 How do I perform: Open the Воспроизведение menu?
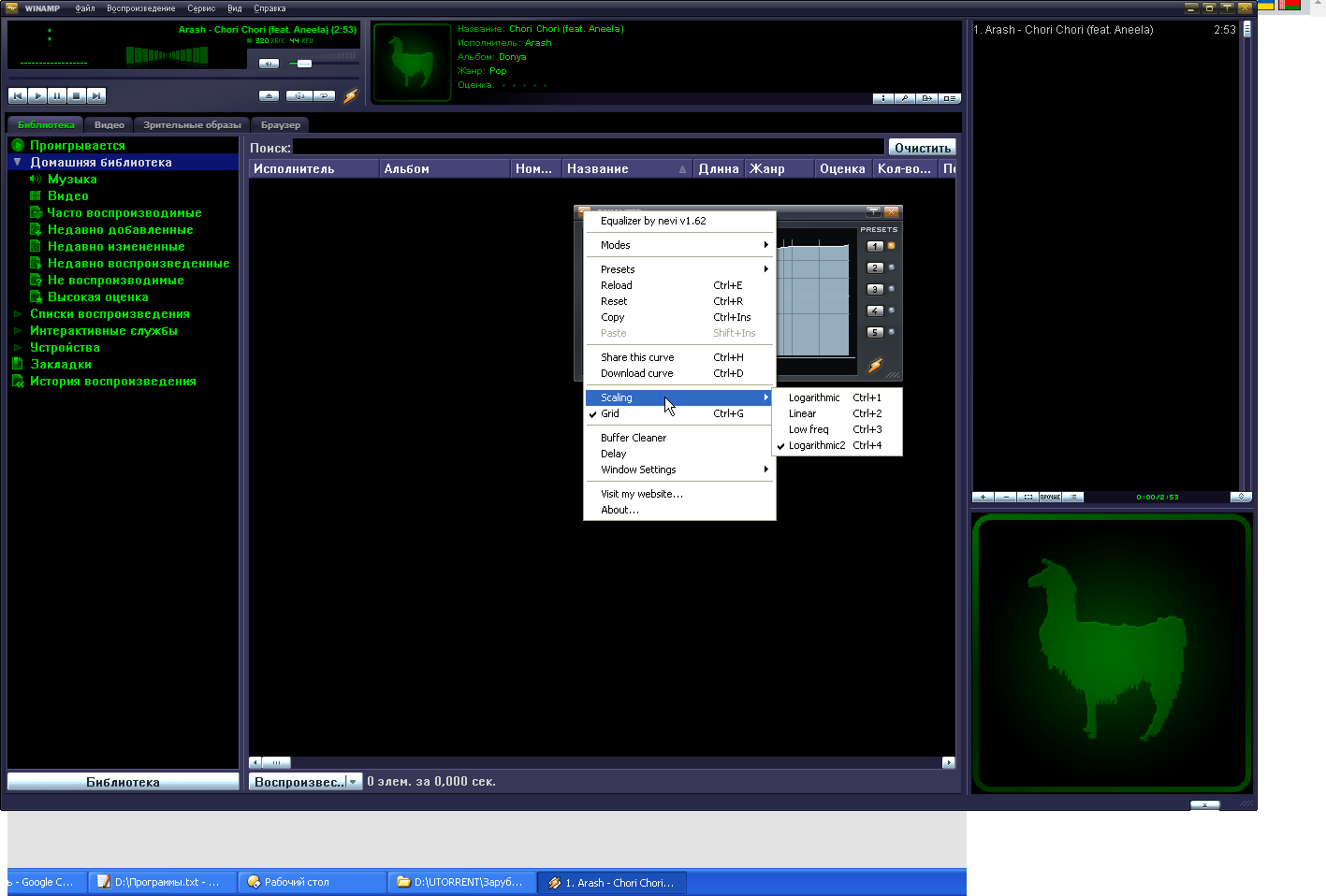[x=141, y=8]
